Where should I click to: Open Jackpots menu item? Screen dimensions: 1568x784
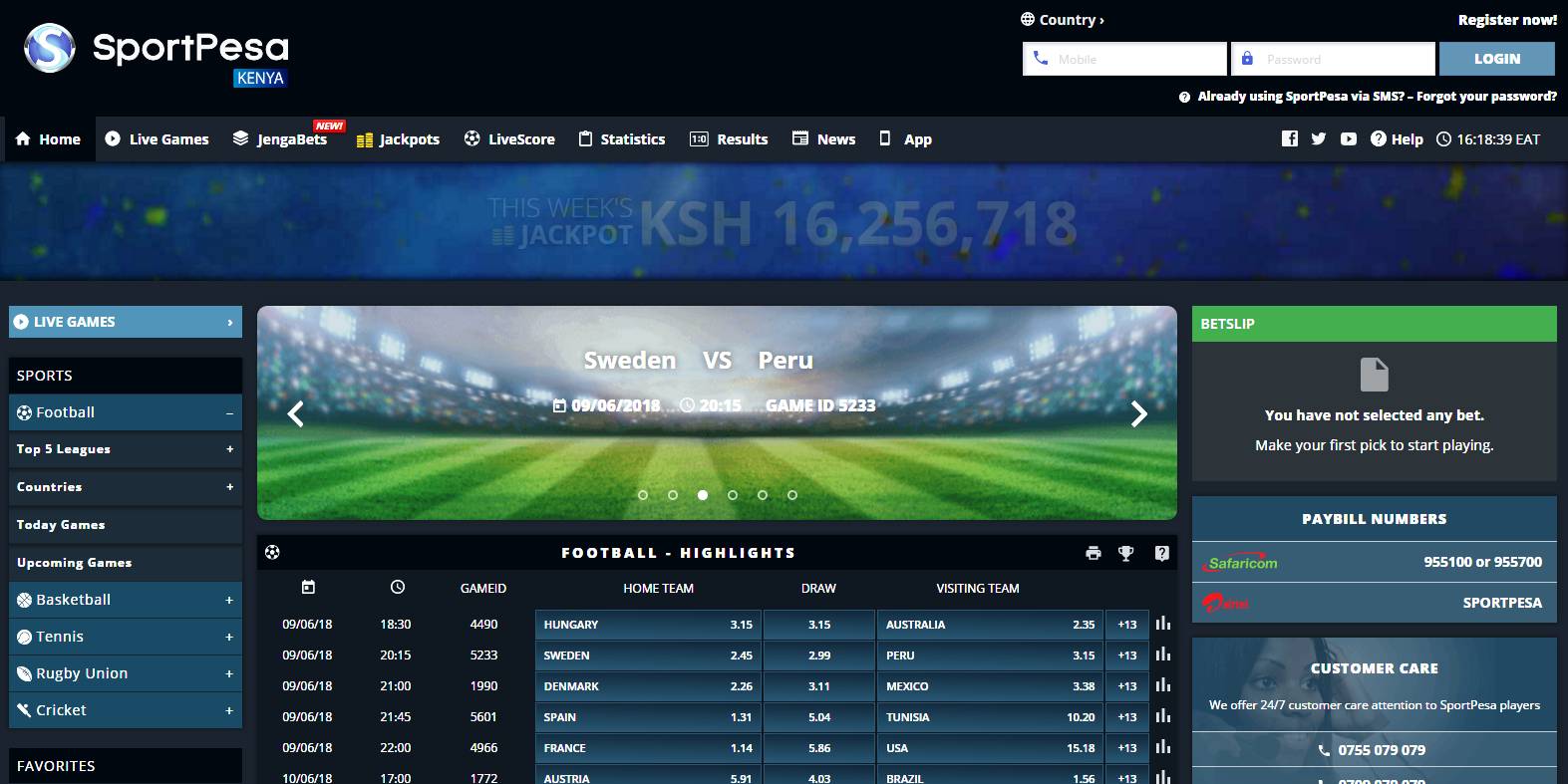coord(398,139)
